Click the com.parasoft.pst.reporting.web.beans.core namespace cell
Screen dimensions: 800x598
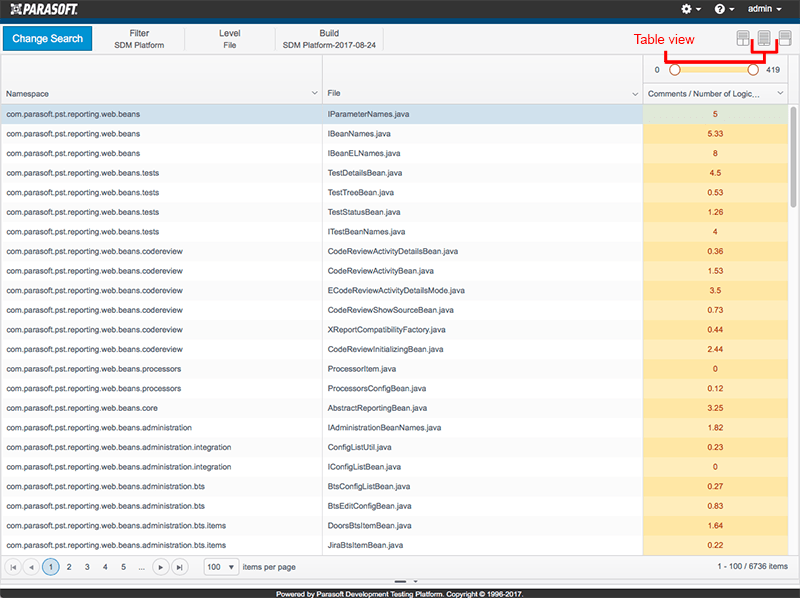click(162, 408)
